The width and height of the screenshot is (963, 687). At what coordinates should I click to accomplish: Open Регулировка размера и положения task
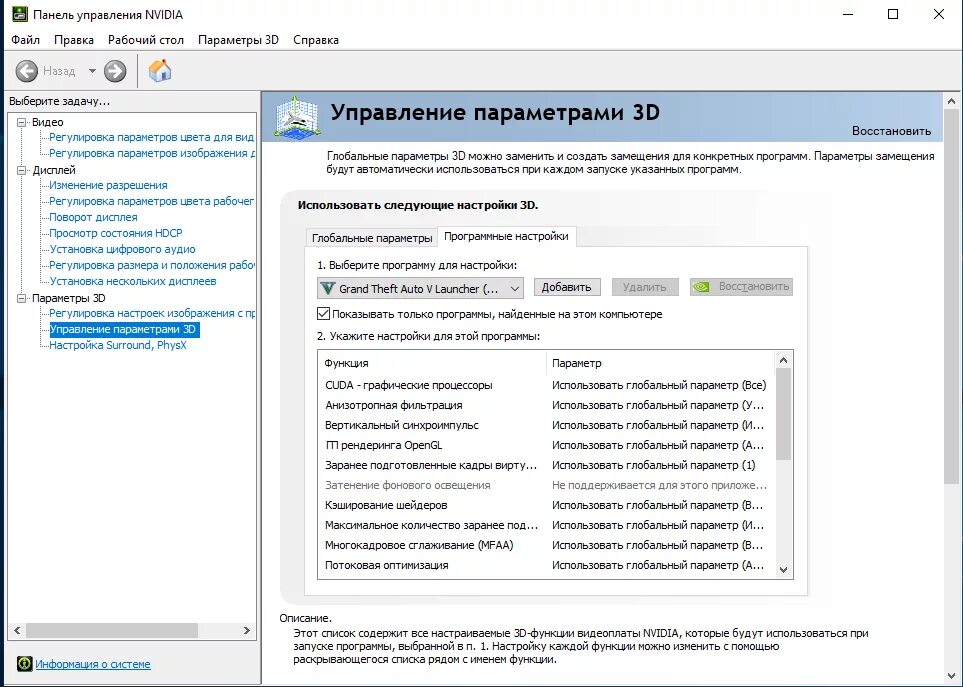[x=152, y=265]
